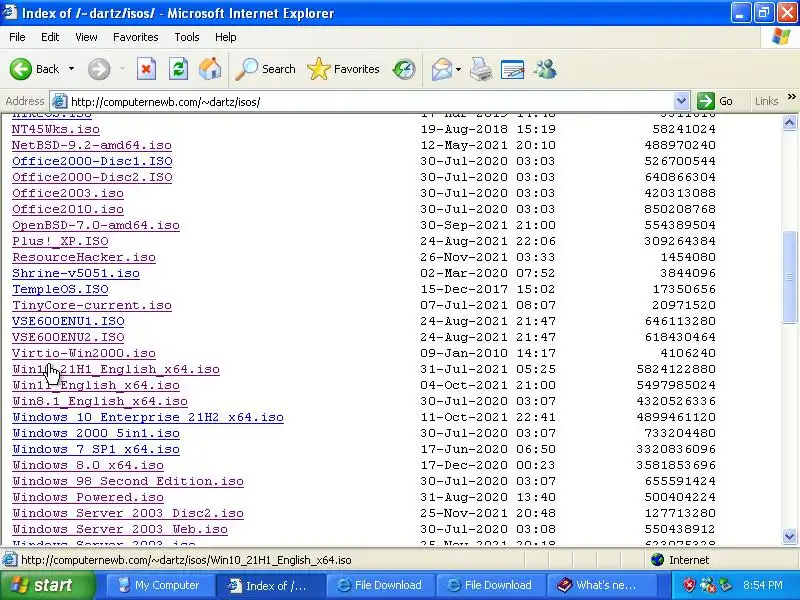This screenshot has height=600, width=800.
Task: Click the scrollbar up arrow
Action: (x=789, y=122)
